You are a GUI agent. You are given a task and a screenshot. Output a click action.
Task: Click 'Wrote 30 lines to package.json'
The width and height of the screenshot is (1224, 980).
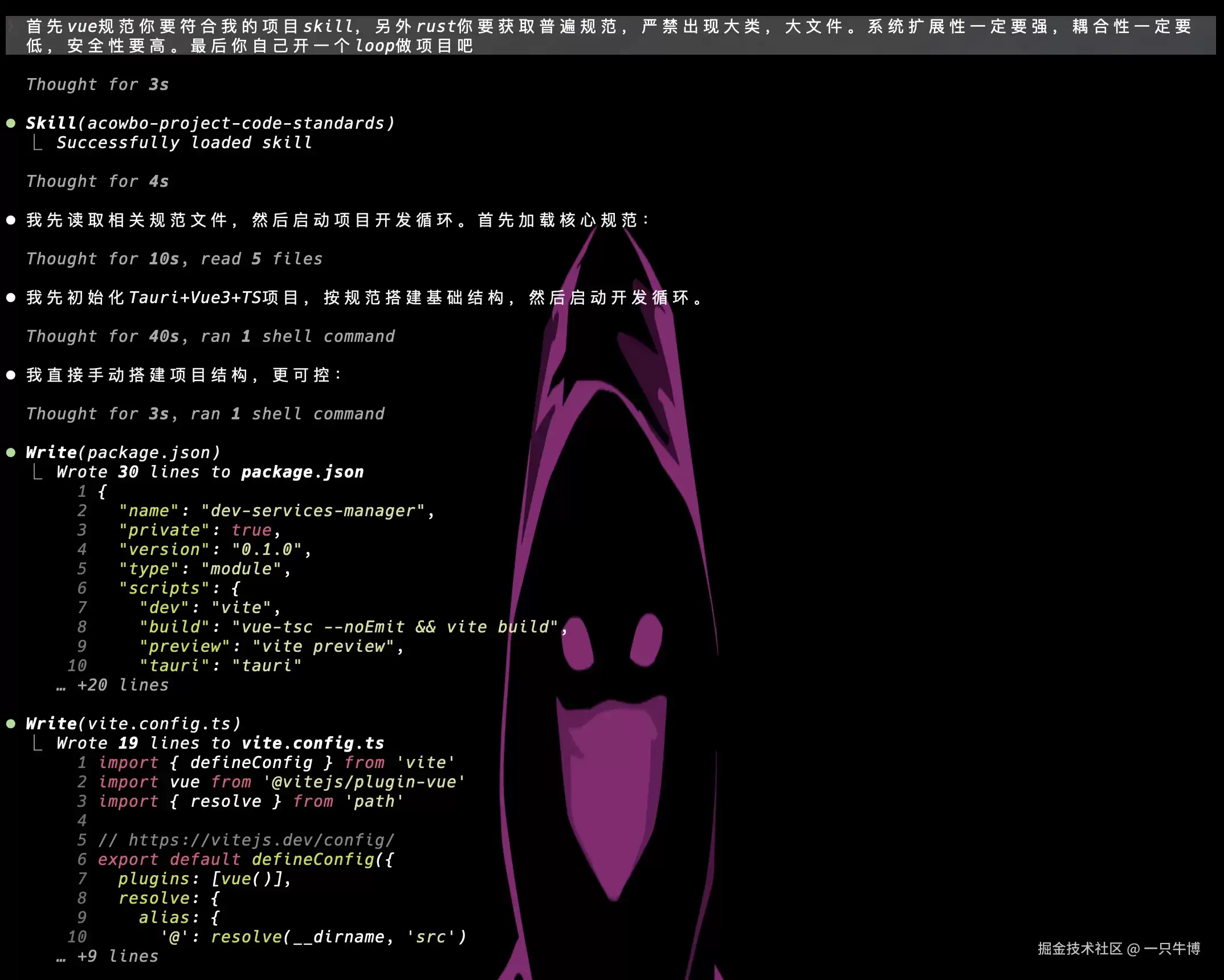point(210,472)
